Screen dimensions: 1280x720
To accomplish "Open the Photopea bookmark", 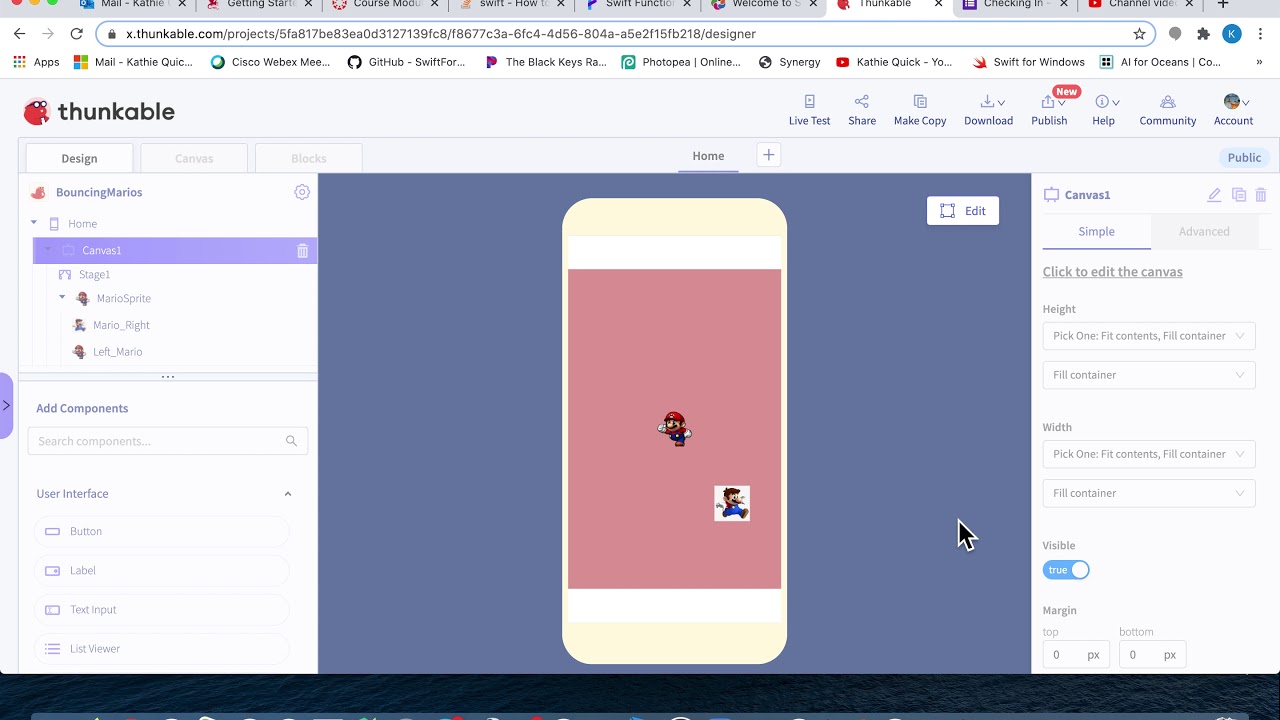I will (x=681, y=62).
